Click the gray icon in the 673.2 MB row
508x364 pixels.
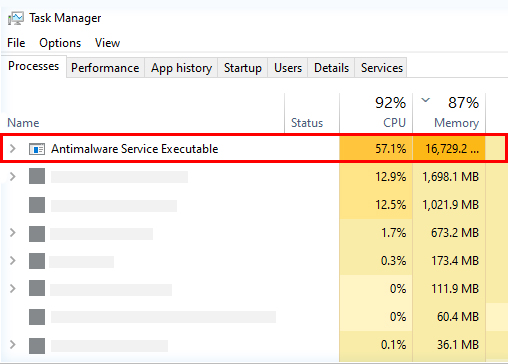coord(37,234)
